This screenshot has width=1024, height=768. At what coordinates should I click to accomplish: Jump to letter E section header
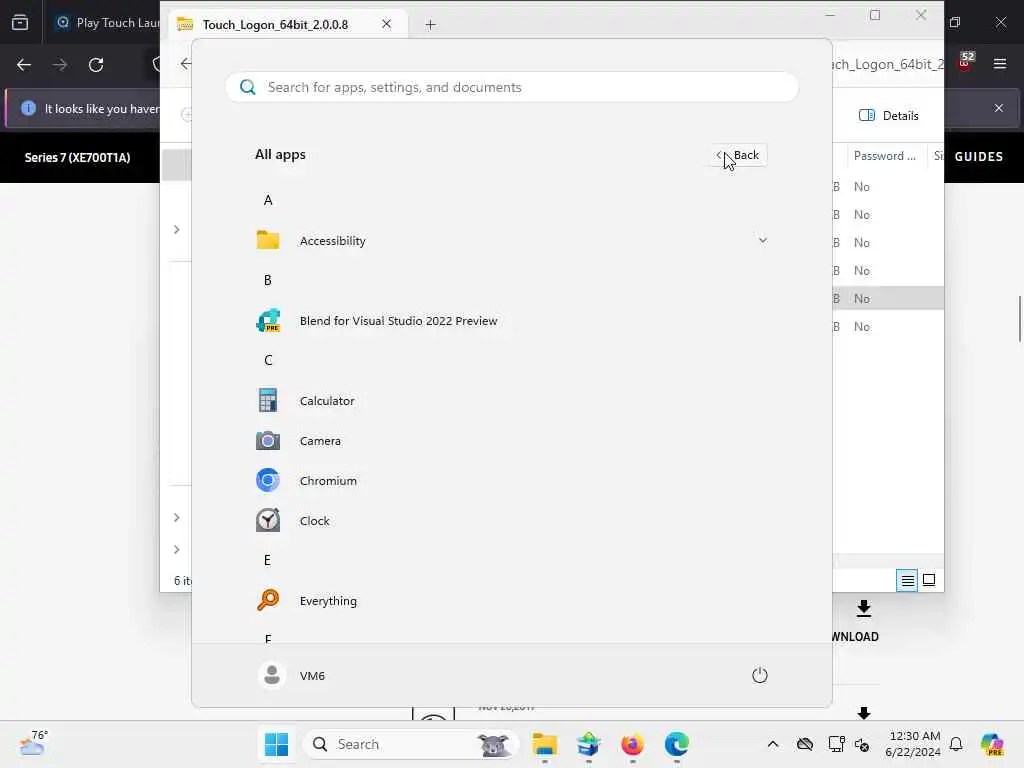pyautogui.click(x=268, y=560)
